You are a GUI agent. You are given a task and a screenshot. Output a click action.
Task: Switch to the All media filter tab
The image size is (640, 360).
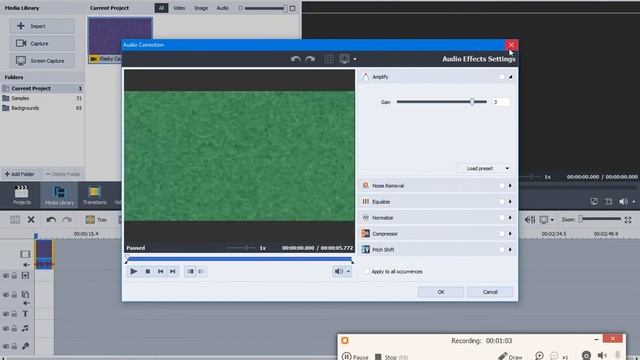pos(161,8)
